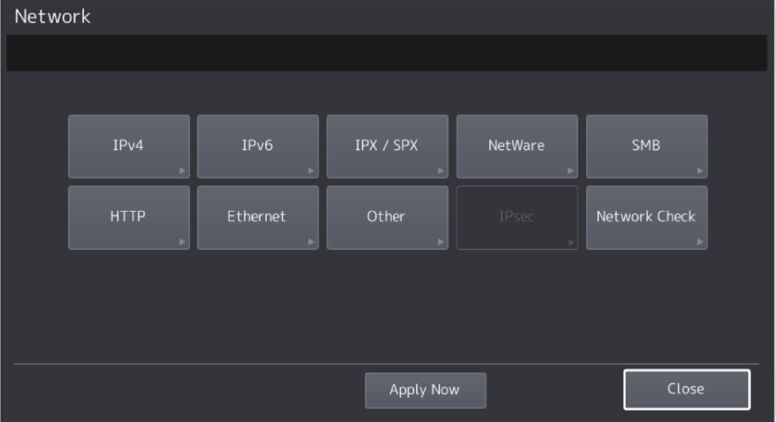The width and height of the screenshot is (776, 422).
Task: Click the arrow indicator on HTTP button
Action: tap(182, 242)
